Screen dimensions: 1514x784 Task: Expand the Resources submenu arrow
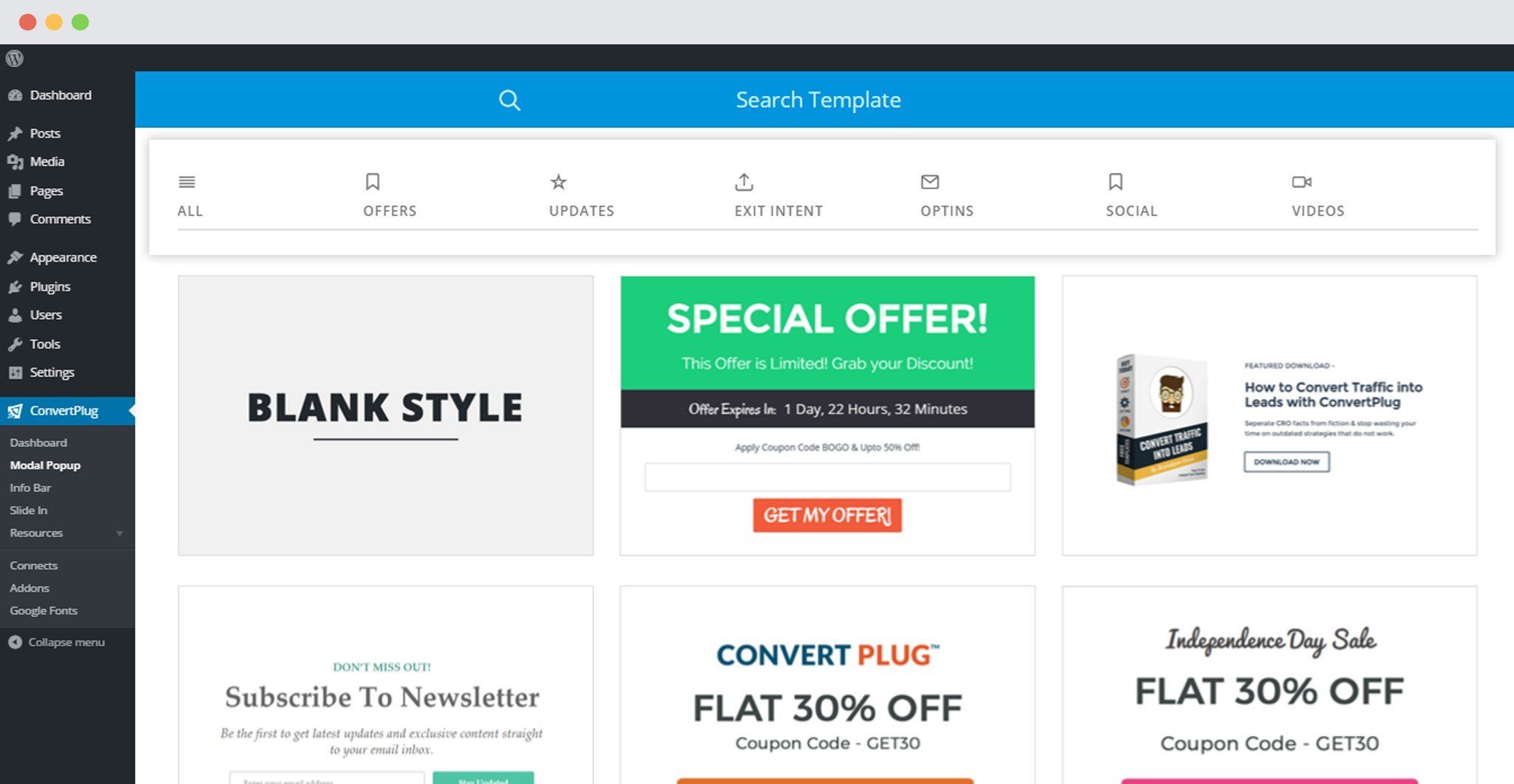(x=119, y=534)
